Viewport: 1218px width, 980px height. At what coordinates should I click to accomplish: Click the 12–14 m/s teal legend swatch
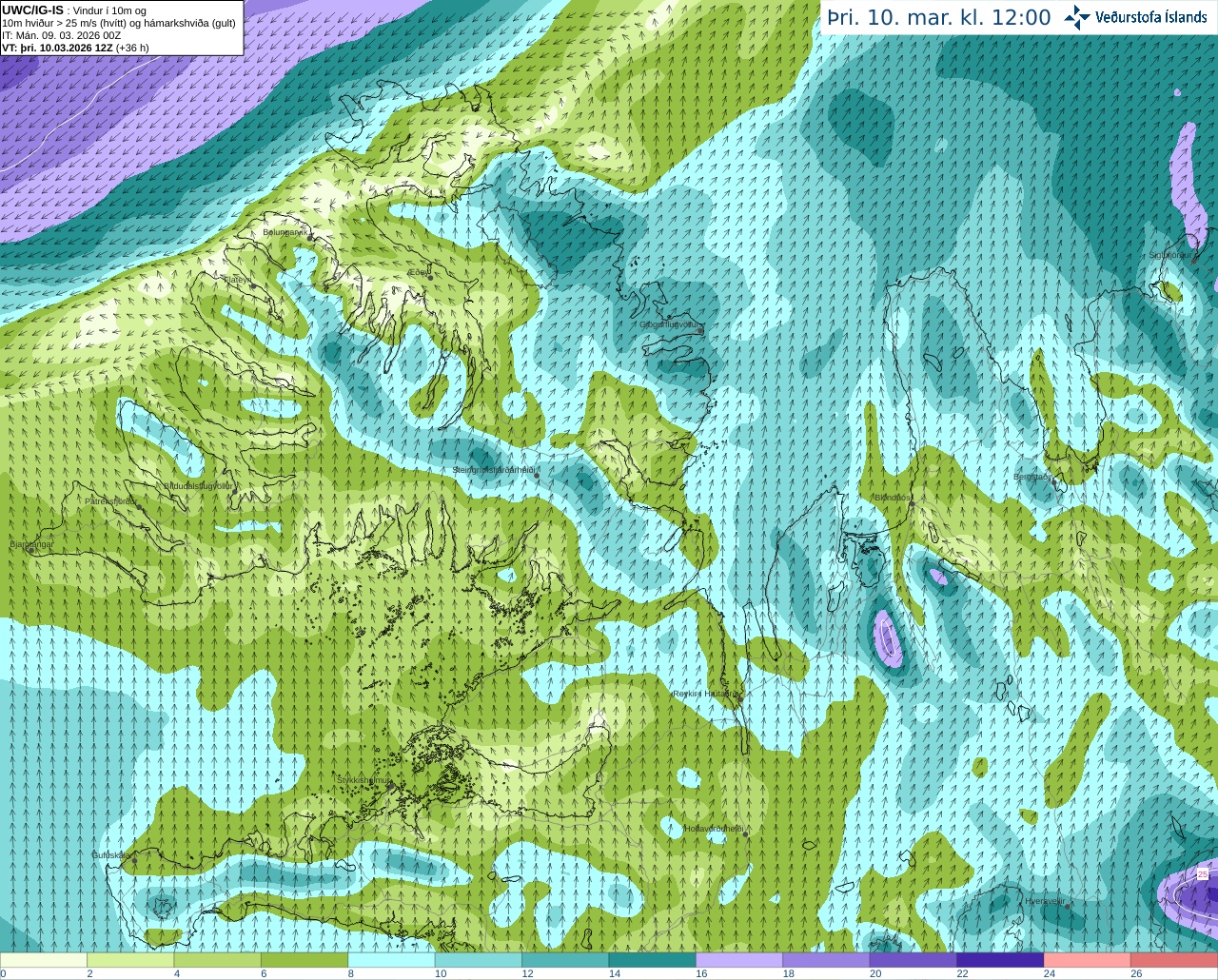[x=565, y=960]
